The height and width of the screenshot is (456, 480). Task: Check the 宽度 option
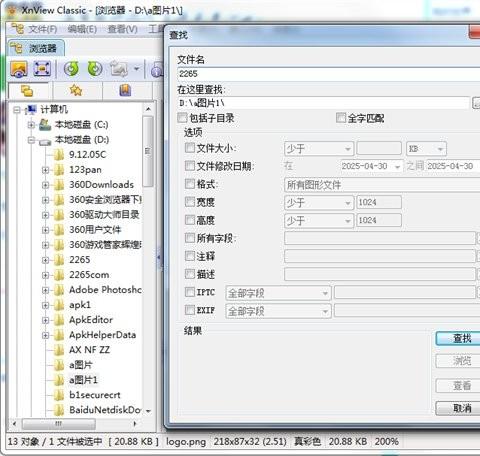click(x=190, y=202)
